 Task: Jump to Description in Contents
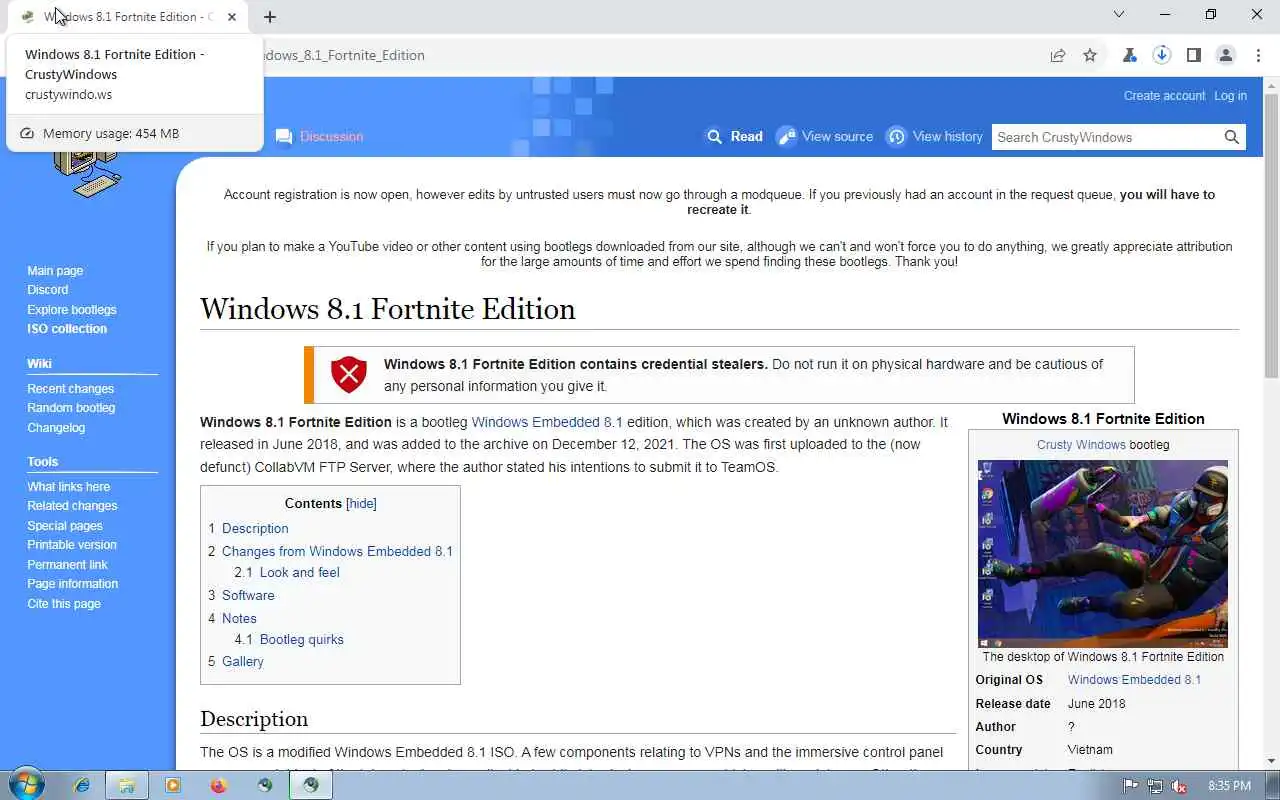tap(255, 528)
